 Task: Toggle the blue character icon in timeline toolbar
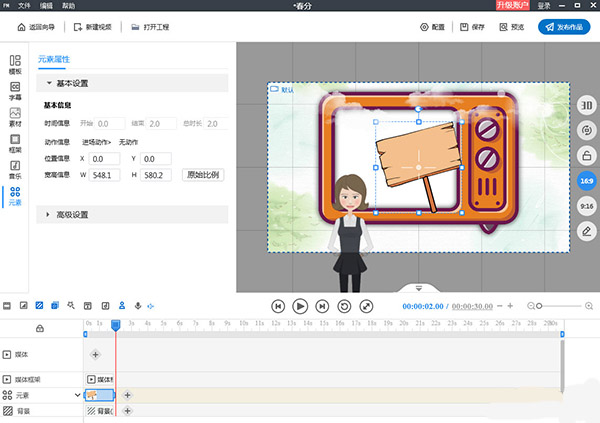click(122, 305)
